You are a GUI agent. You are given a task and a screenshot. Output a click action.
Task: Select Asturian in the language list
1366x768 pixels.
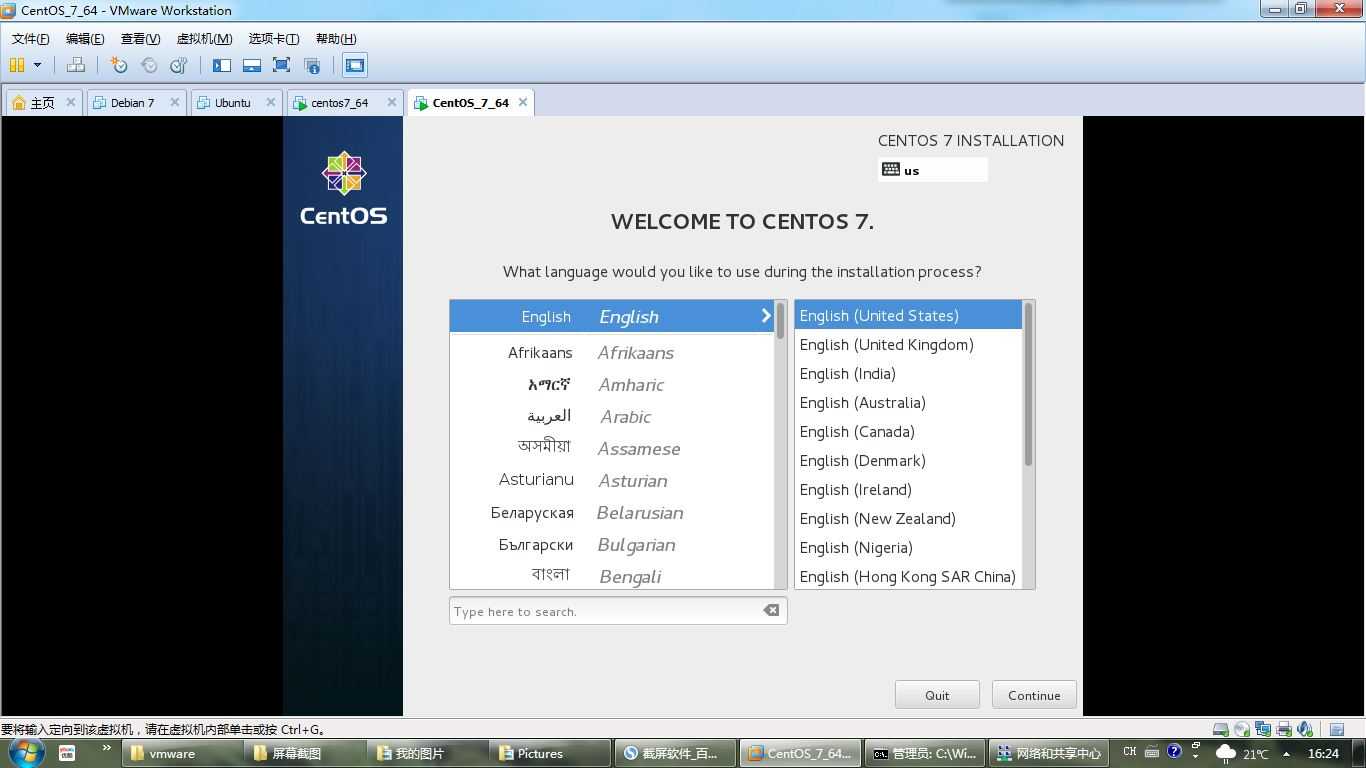611,480
